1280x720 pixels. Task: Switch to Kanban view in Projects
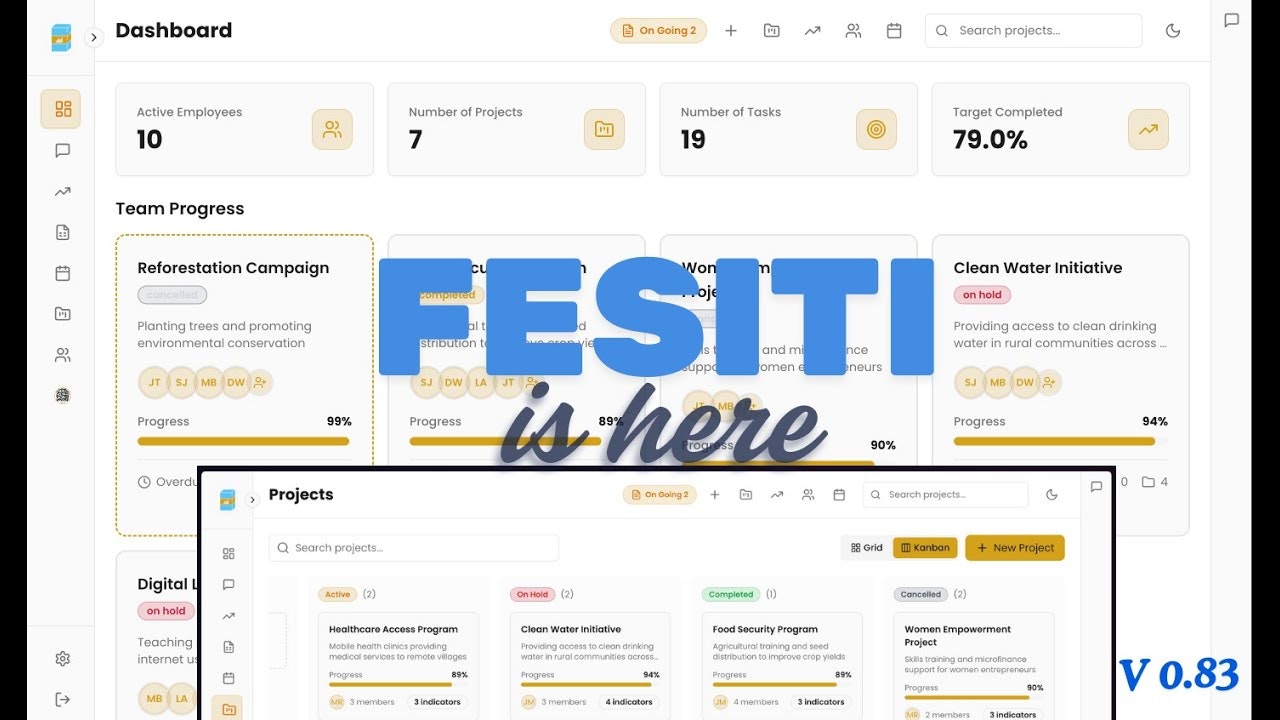[x=925, y=548]
